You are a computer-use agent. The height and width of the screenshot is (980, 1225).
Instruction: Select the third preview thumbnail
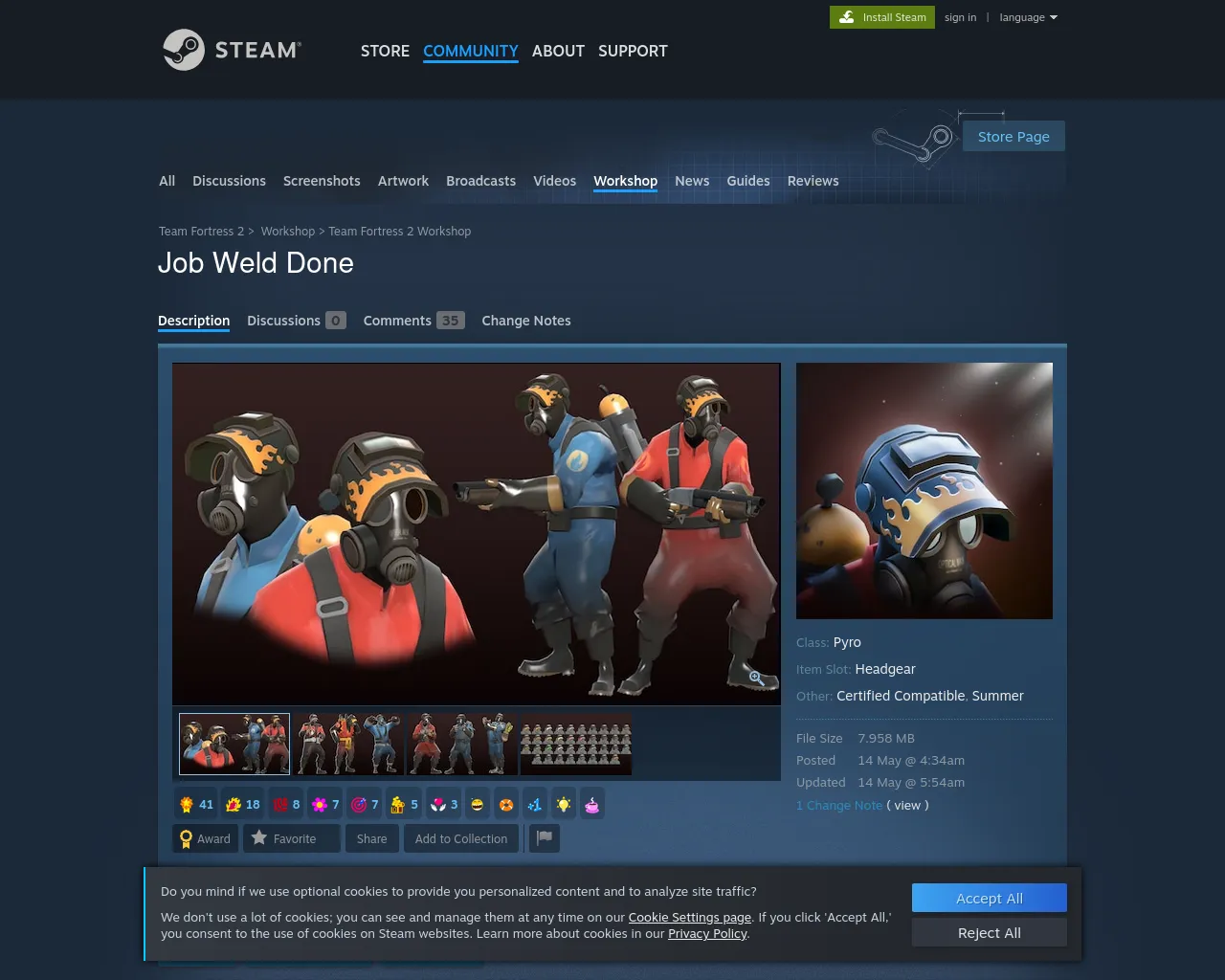coord(461,744)
